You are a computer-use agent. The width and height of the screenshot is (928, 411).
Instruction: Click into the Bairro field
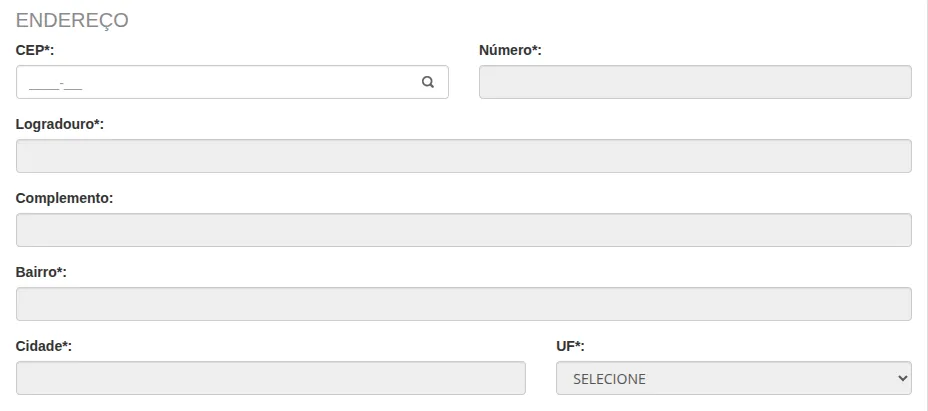click(x=463, y=304)
